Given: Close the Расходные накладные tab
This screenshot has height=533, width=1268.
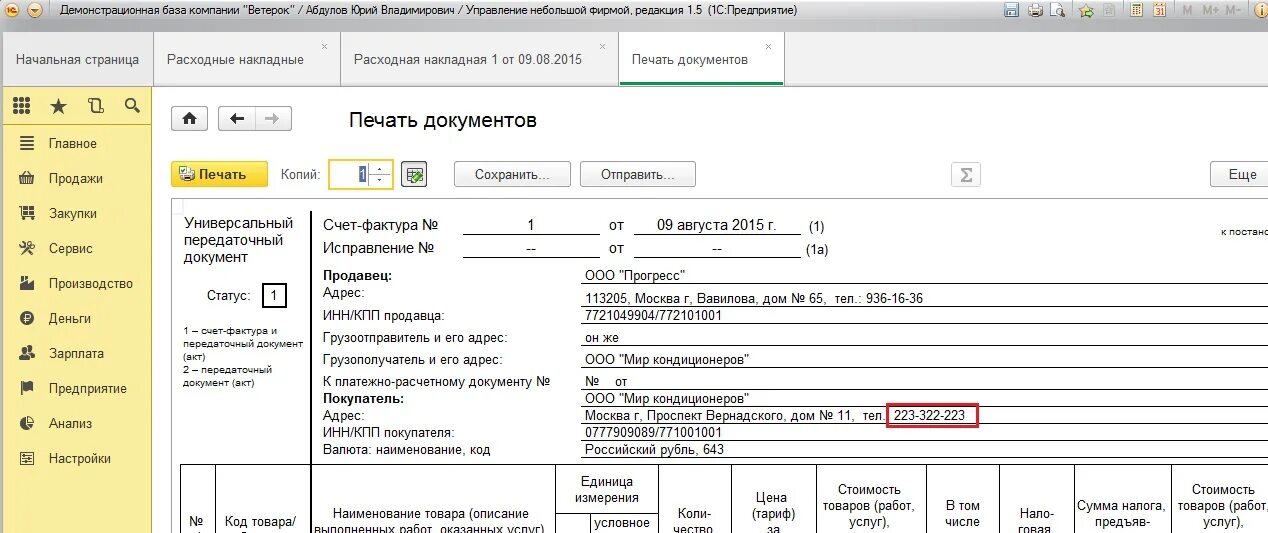Looking at the screenshot, I should 324,46.
